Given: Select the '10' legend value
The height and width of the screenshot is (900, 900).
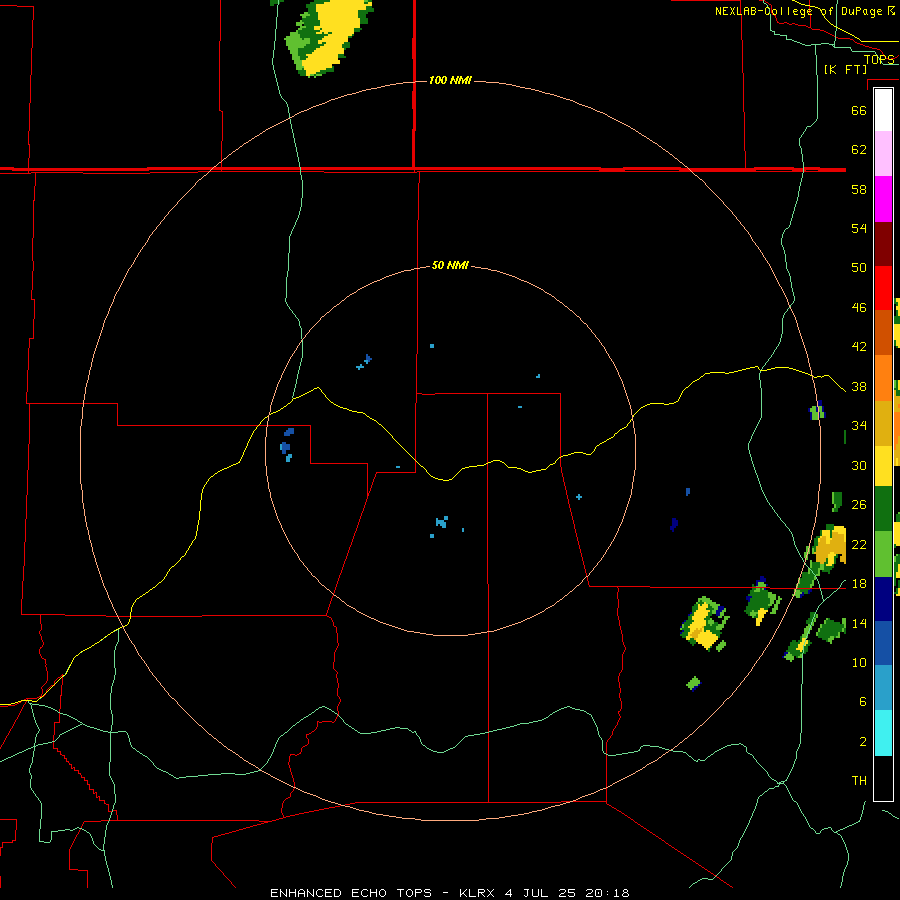Looking at the screenshot, I should pyautogui.click(x=859, y=662).
